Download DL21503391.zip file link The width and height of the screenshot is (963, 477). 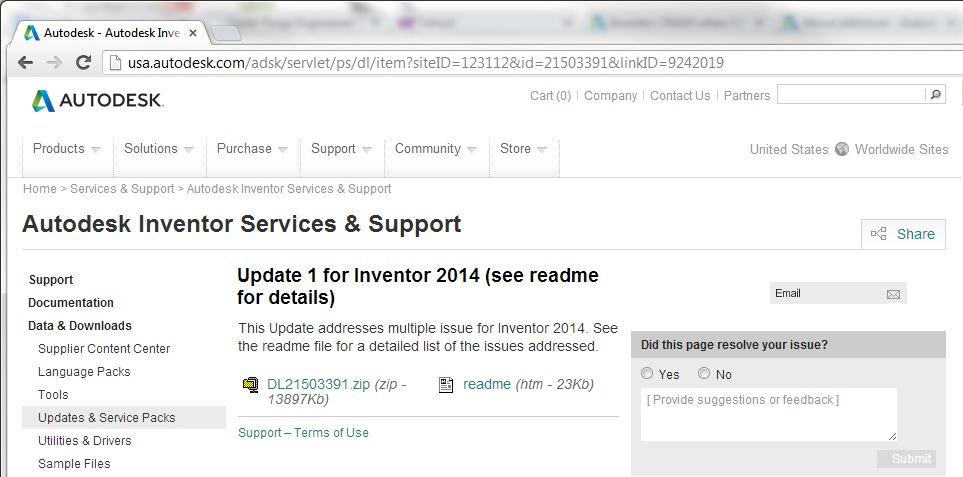[x=319, y=384]
